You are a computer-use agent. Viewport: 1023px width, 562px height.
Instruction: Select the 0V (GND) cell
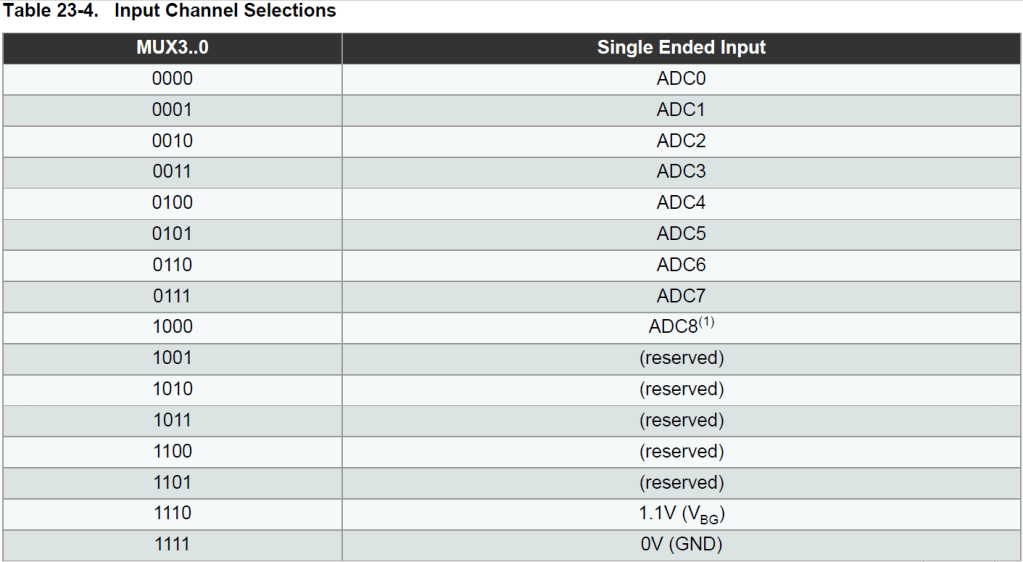coord(681,545)
